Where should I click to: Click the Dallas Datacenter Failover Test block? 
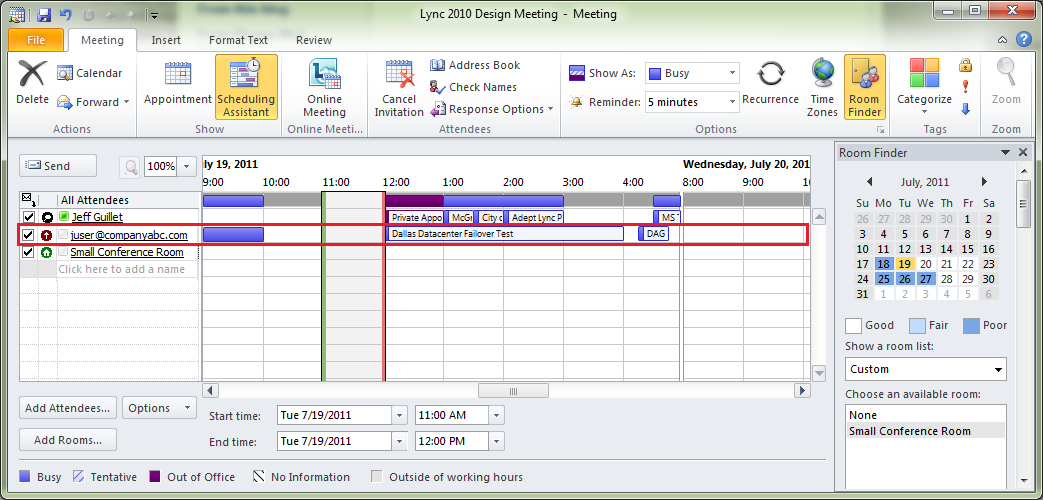[x=505, y=234]
